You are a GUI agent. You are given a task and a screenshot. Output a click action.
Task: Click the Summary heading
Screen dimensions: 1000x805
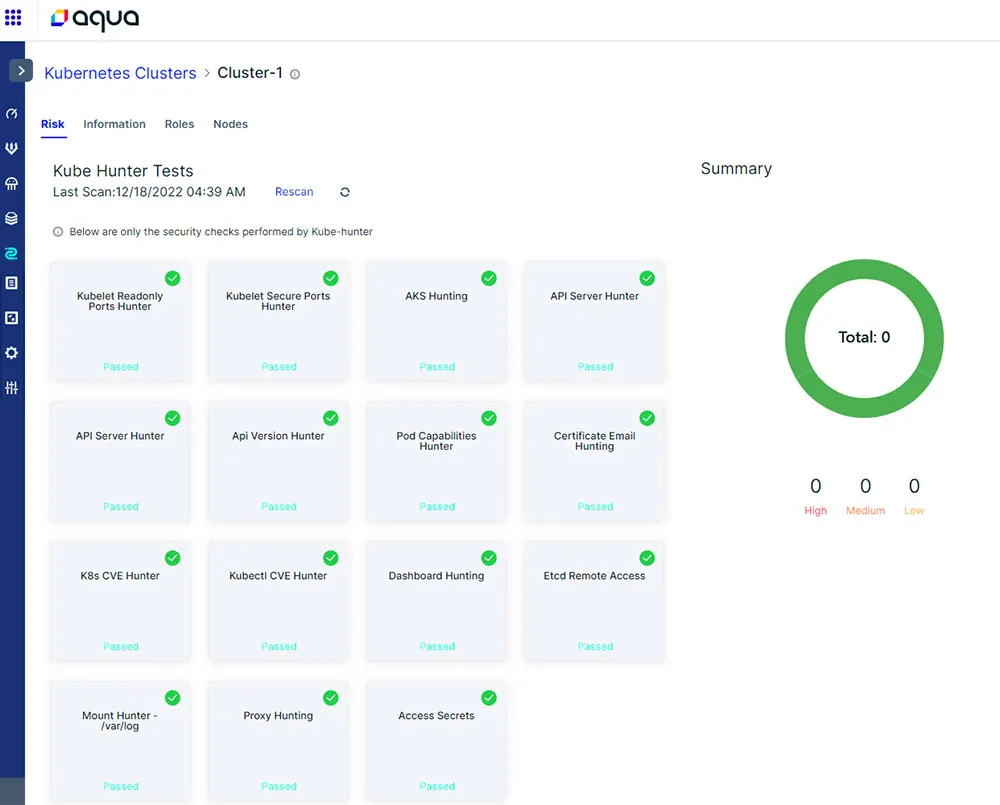737,168
